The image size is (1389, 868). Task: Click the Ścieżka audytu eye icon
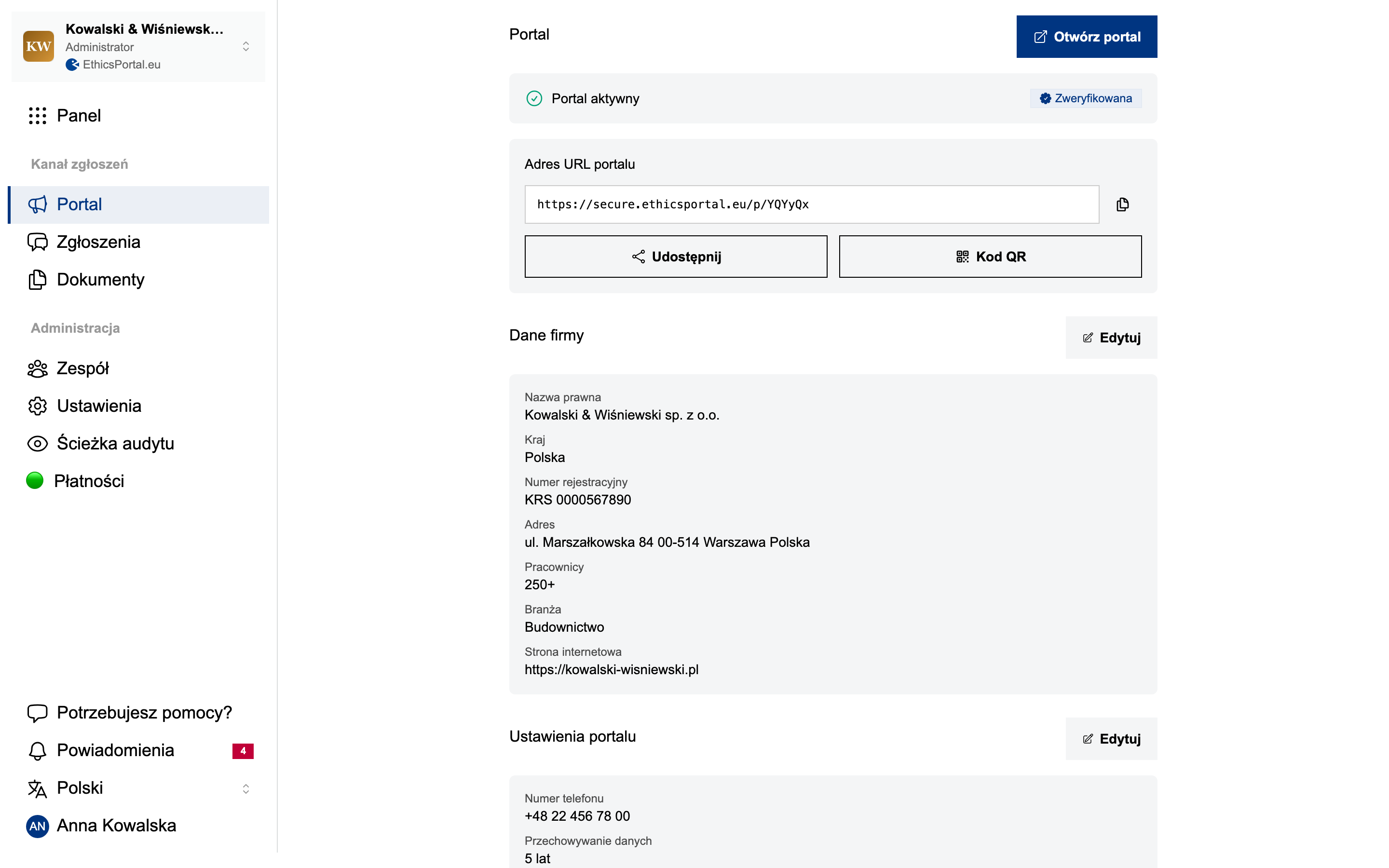pos(37,444)
